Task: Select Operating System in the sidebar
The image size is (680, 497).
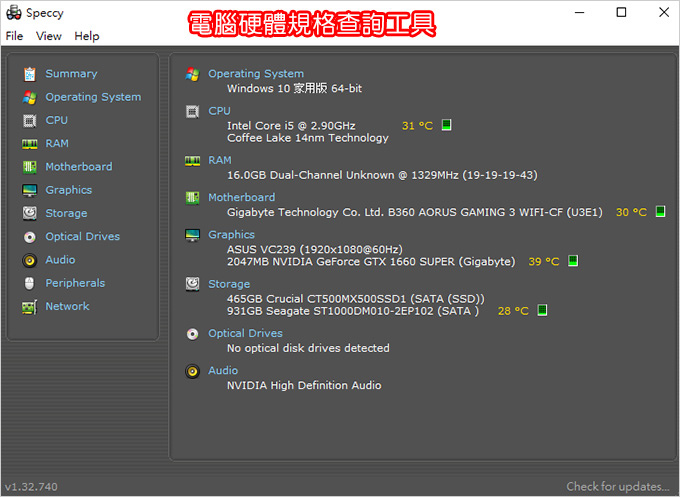Action: 93,97
